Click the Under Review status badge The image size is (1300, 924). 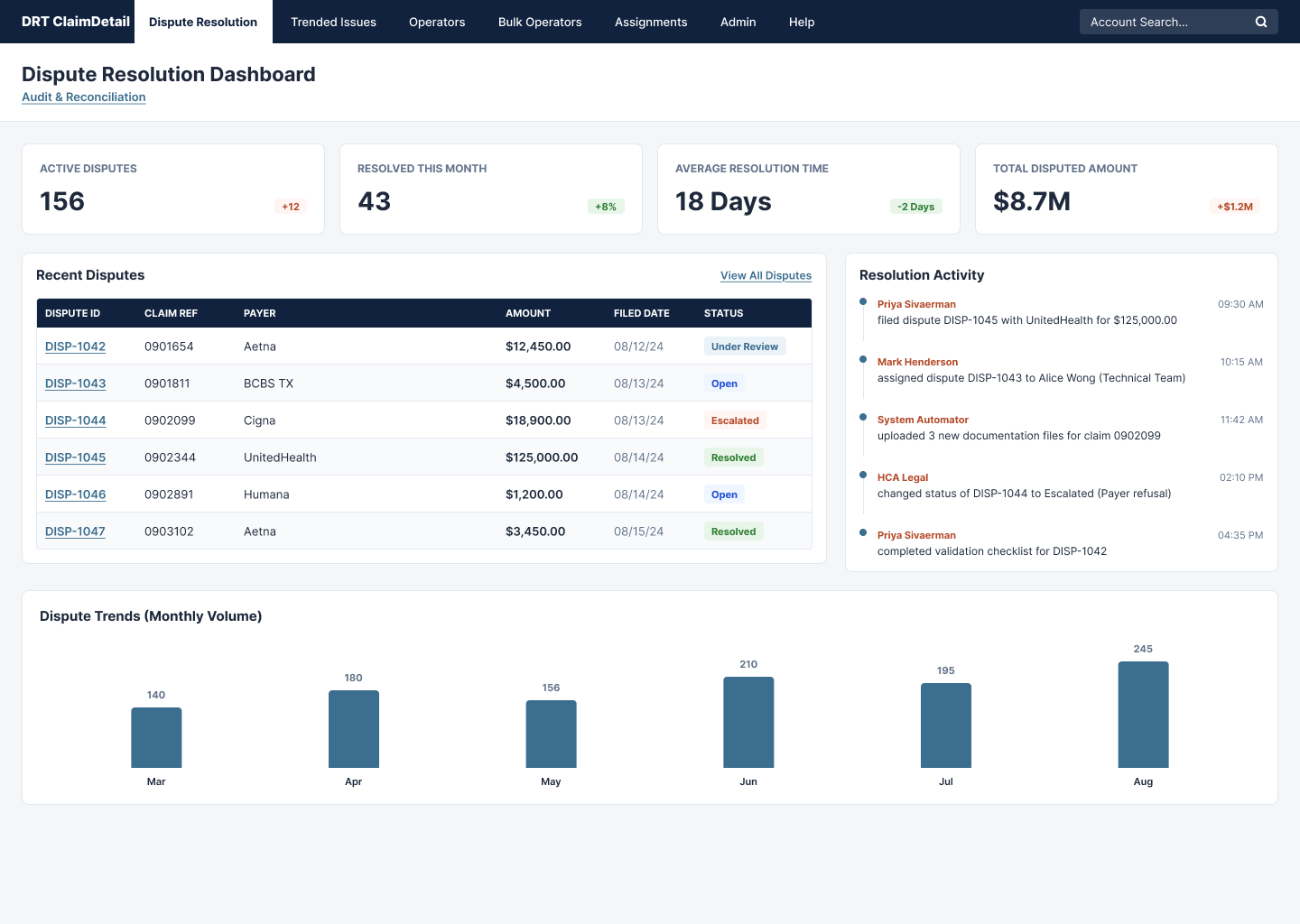(745, 346)
